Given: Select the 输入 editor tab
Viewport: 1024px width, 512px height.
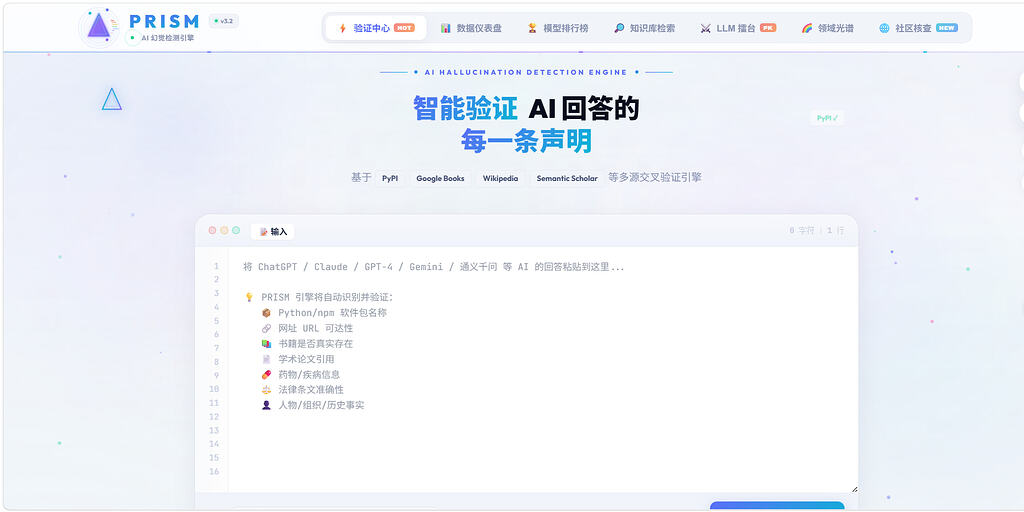Looking at the screenshot, I should (273, 232).
